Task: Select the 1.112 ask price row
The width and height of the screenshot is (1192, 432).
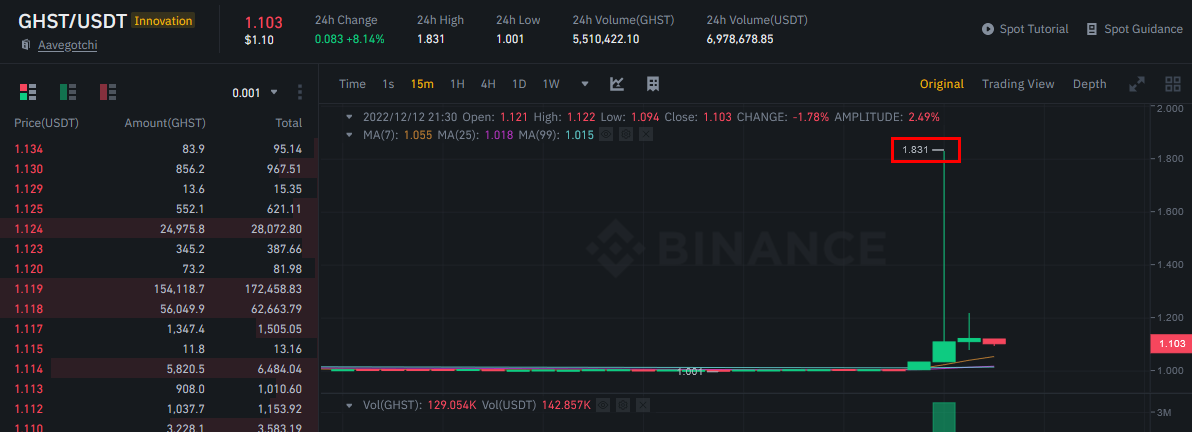Action: (159, 408)
